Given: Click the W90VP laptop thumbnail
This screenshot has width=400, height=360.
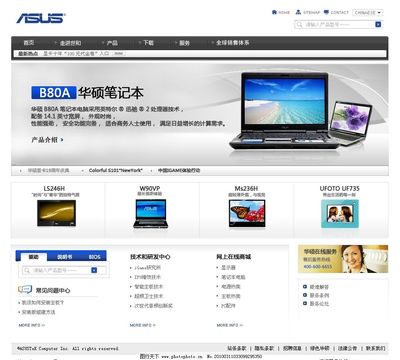Looking at the screenshot, I should [150, 214].
